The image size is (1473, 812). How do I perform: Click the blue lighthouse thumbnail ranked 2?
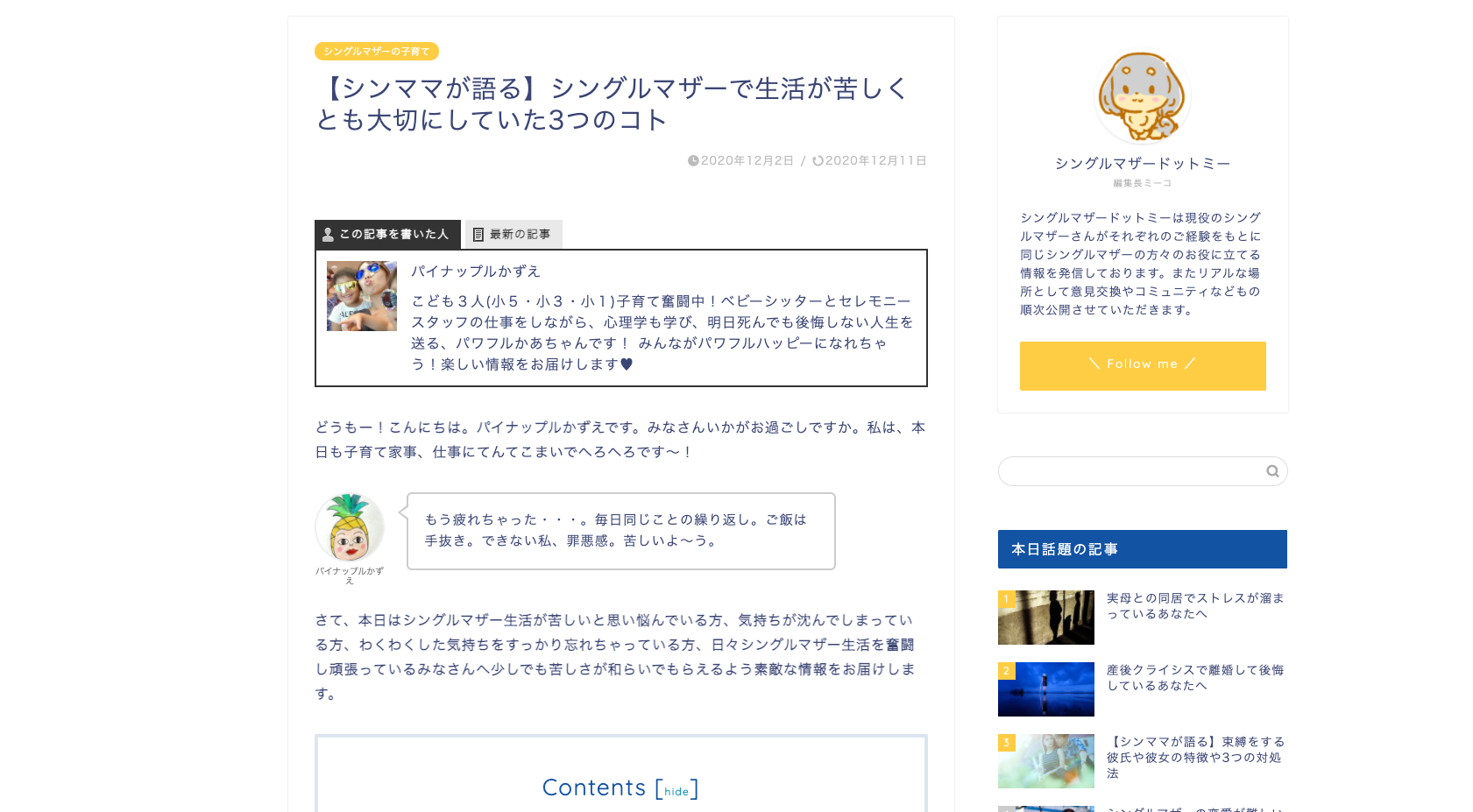coord(1046,689)
